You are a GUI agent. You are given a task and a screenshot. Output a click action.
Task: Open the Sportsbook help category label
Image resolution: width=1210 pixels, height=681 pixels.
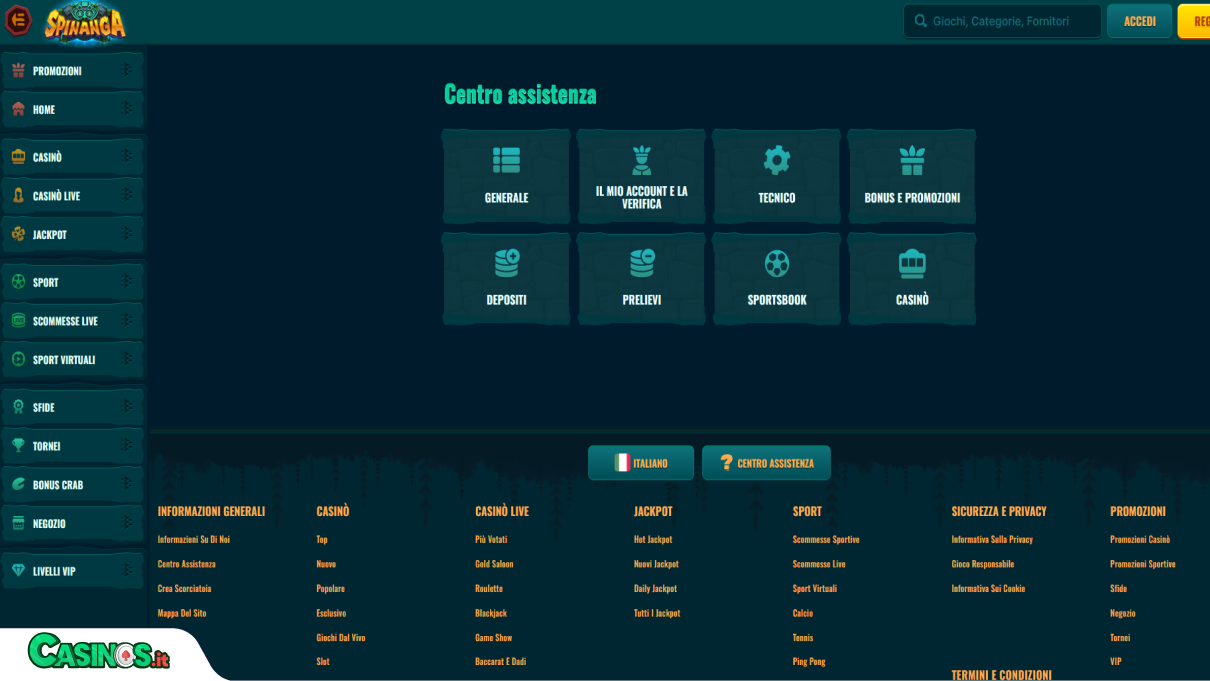pyautogui.click(x=777, y=300)
